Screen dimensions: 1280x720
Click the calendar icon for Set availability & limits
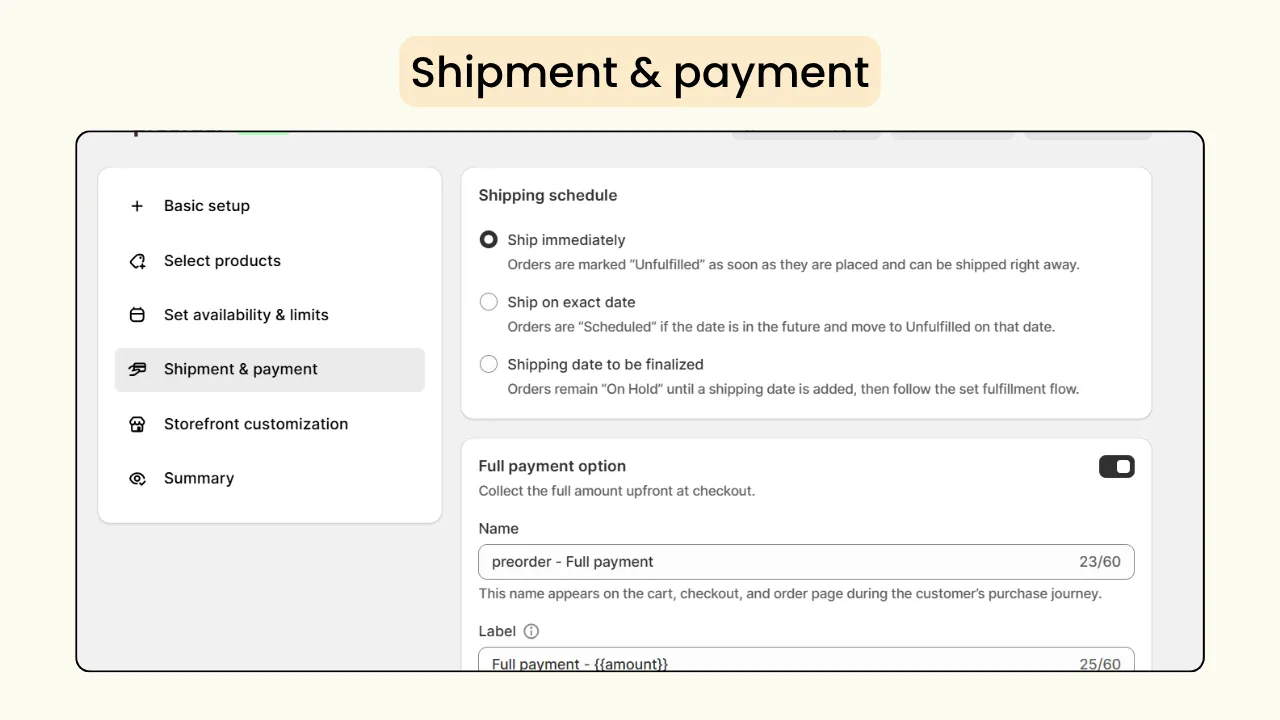point(137,314)
